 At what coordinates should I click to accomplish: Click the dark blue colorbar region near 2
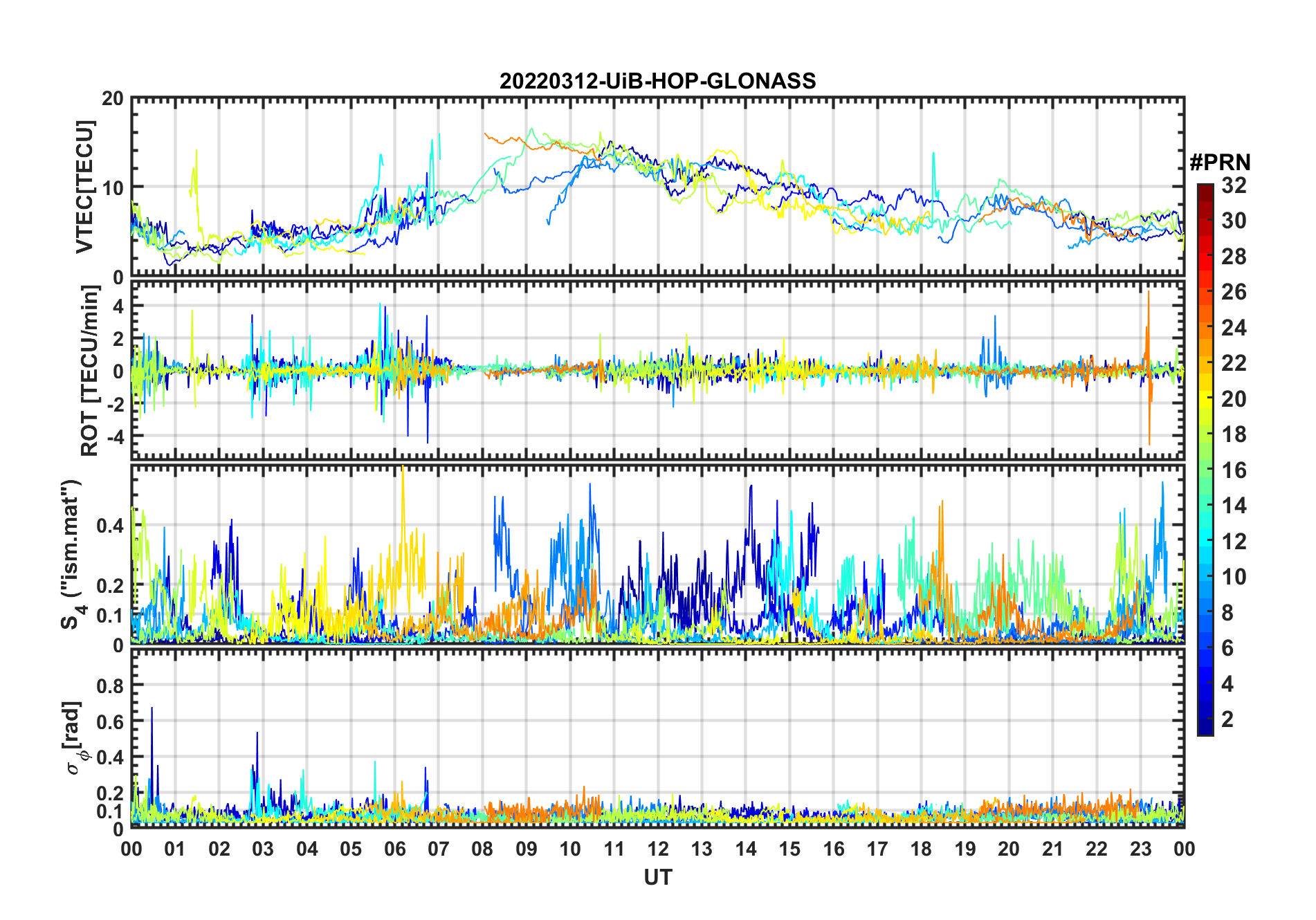click(1205, 718)
